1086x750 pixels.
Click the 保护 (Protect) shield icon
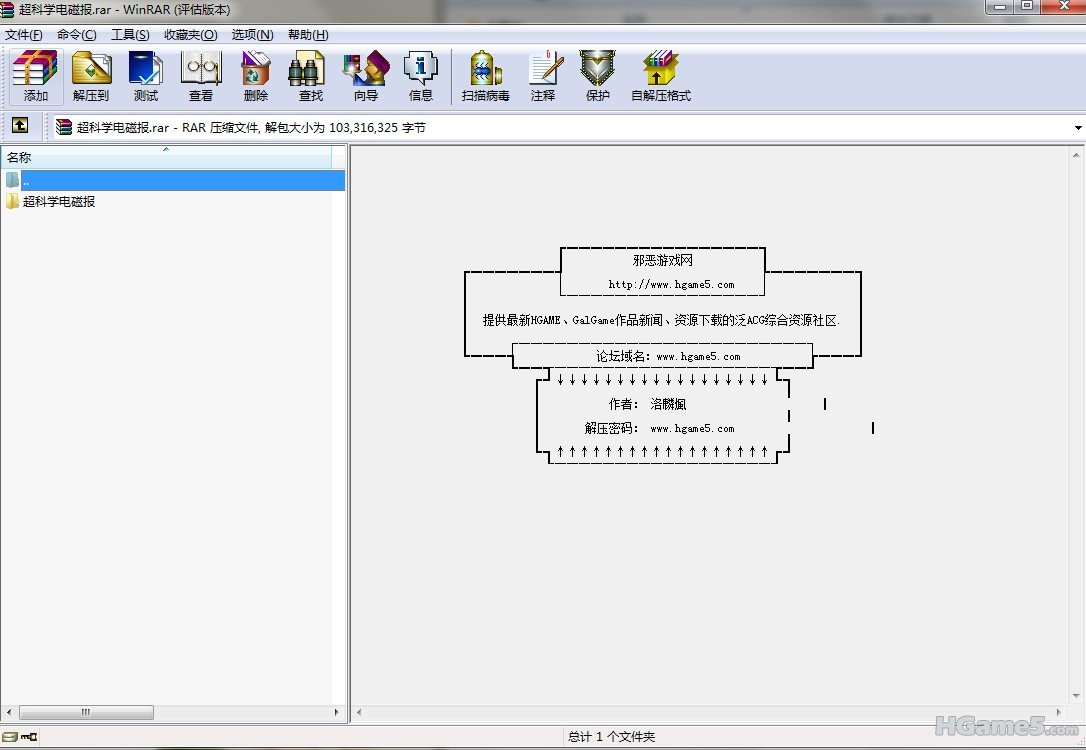coord(598,76)
